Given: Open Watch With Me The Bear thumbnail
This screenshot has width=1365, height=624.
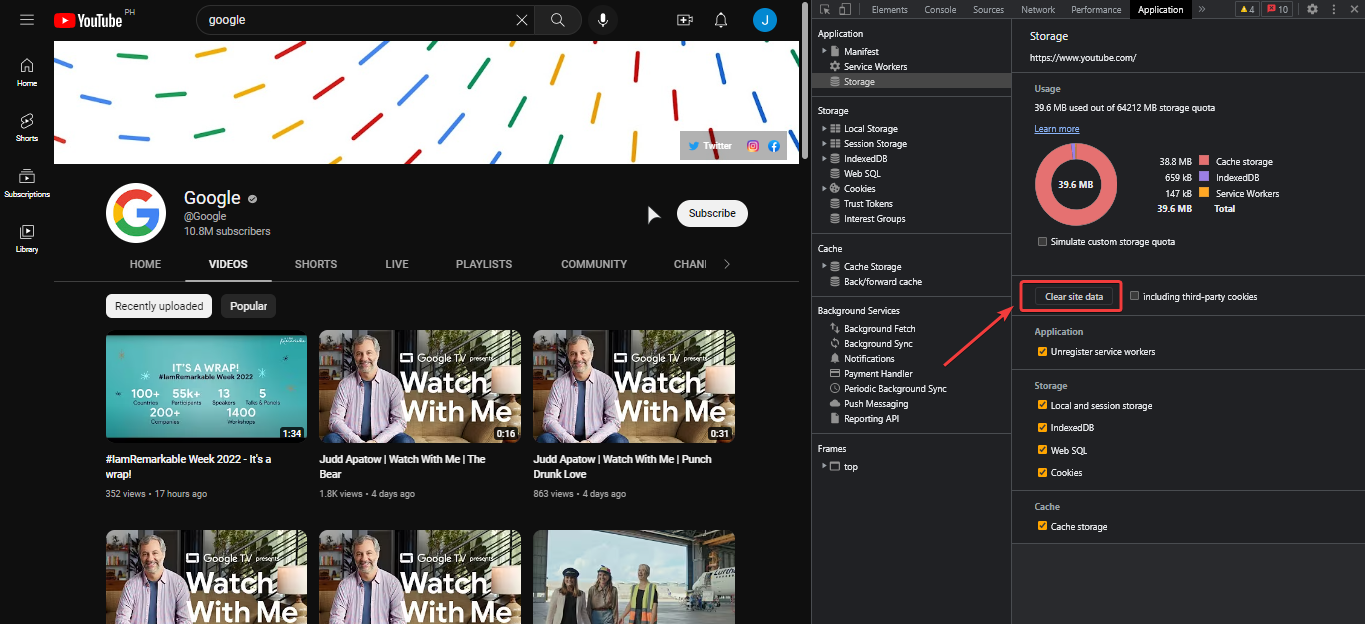Looking at the screenshot, I should (420, 386).
